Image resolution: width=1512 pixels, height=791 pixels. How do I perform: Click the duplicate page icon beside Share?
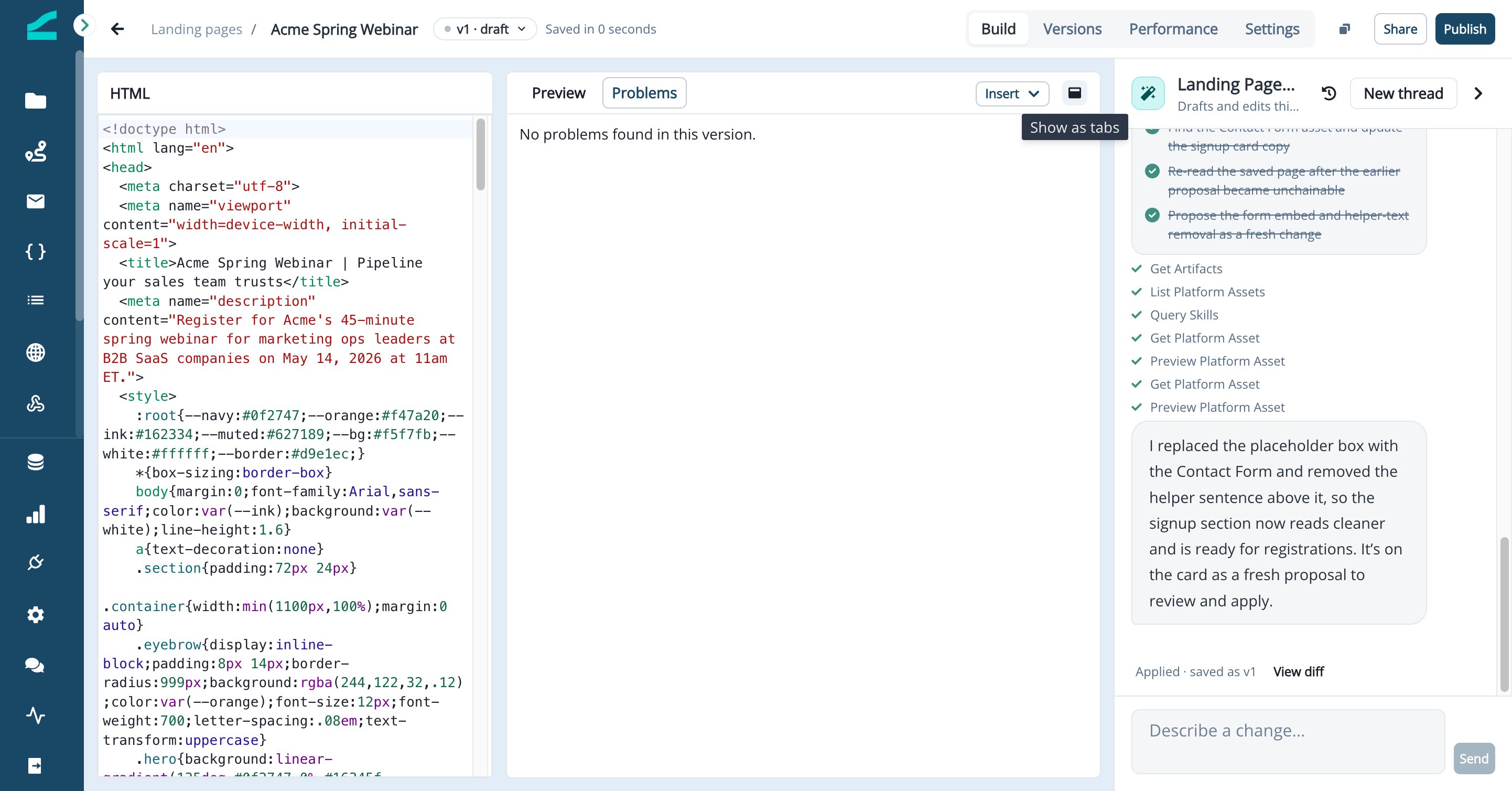point(1345,29)
